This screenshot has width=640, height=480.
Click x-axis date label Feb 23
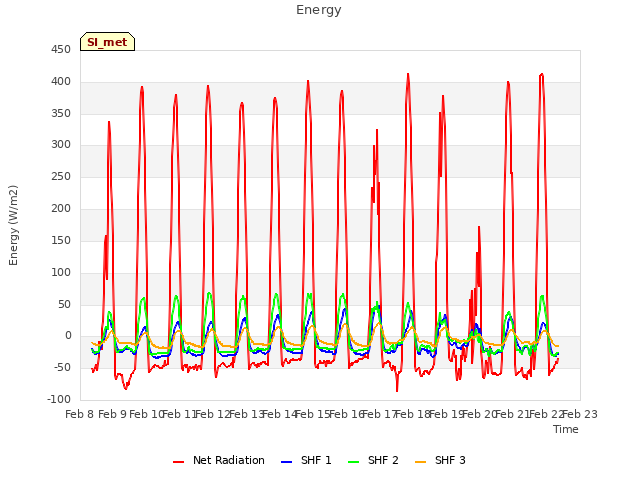[580, 414]
